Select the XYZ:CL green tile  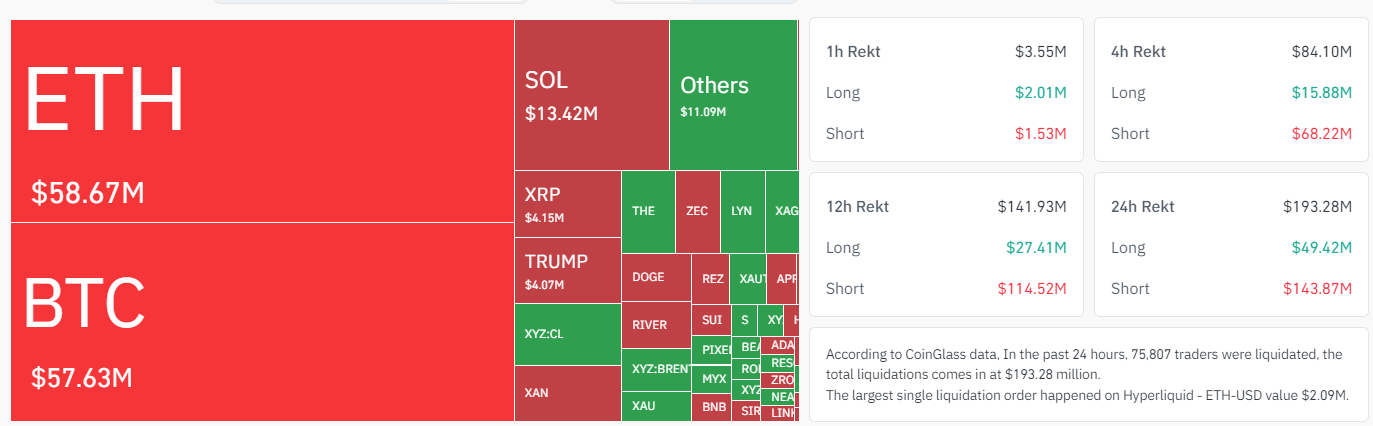tap(567, 334)
